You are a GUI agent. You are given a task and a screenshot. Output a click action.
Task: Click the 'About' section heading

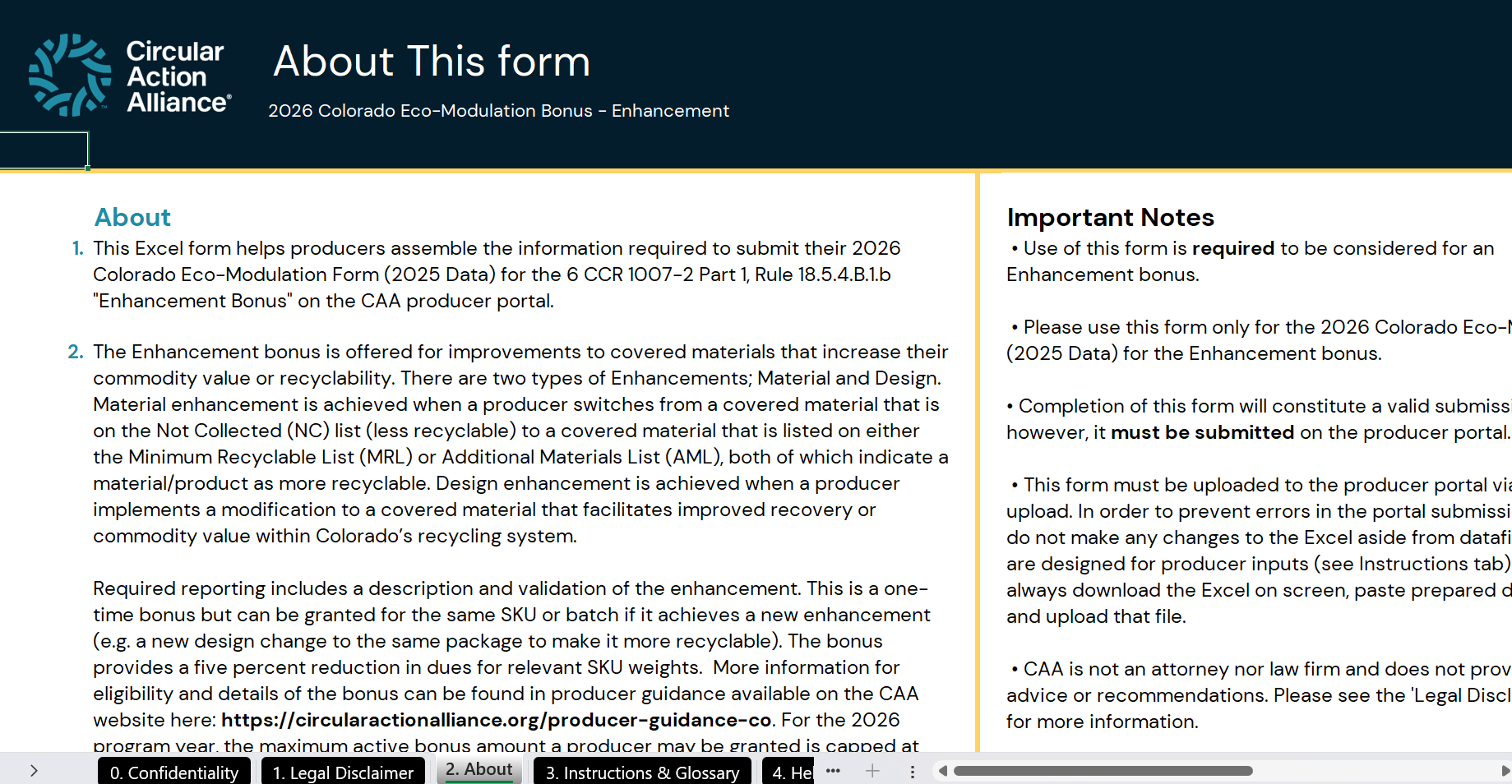(132, 217)
